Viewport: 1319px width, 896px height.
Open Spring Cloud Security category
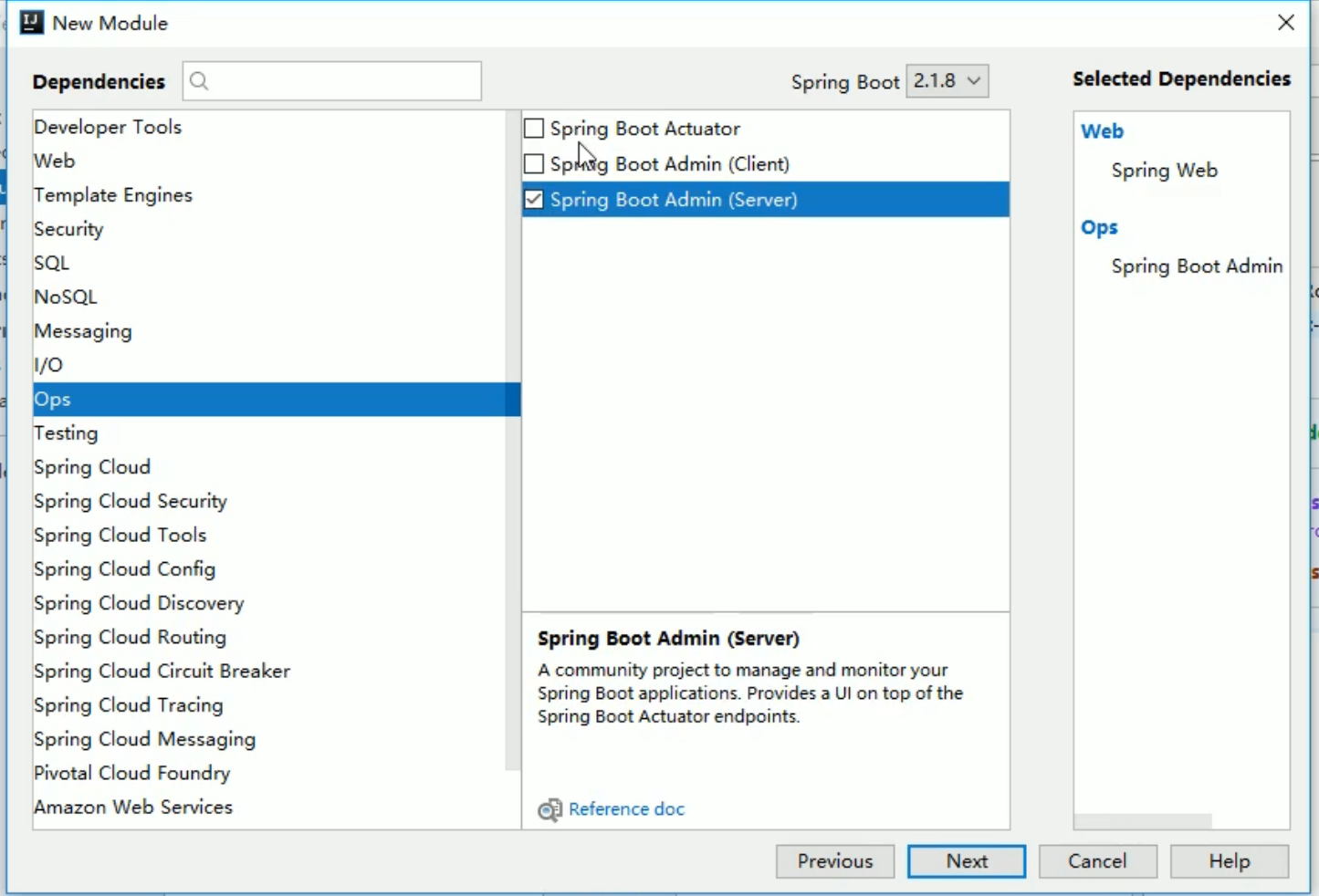tap(269, 501)
